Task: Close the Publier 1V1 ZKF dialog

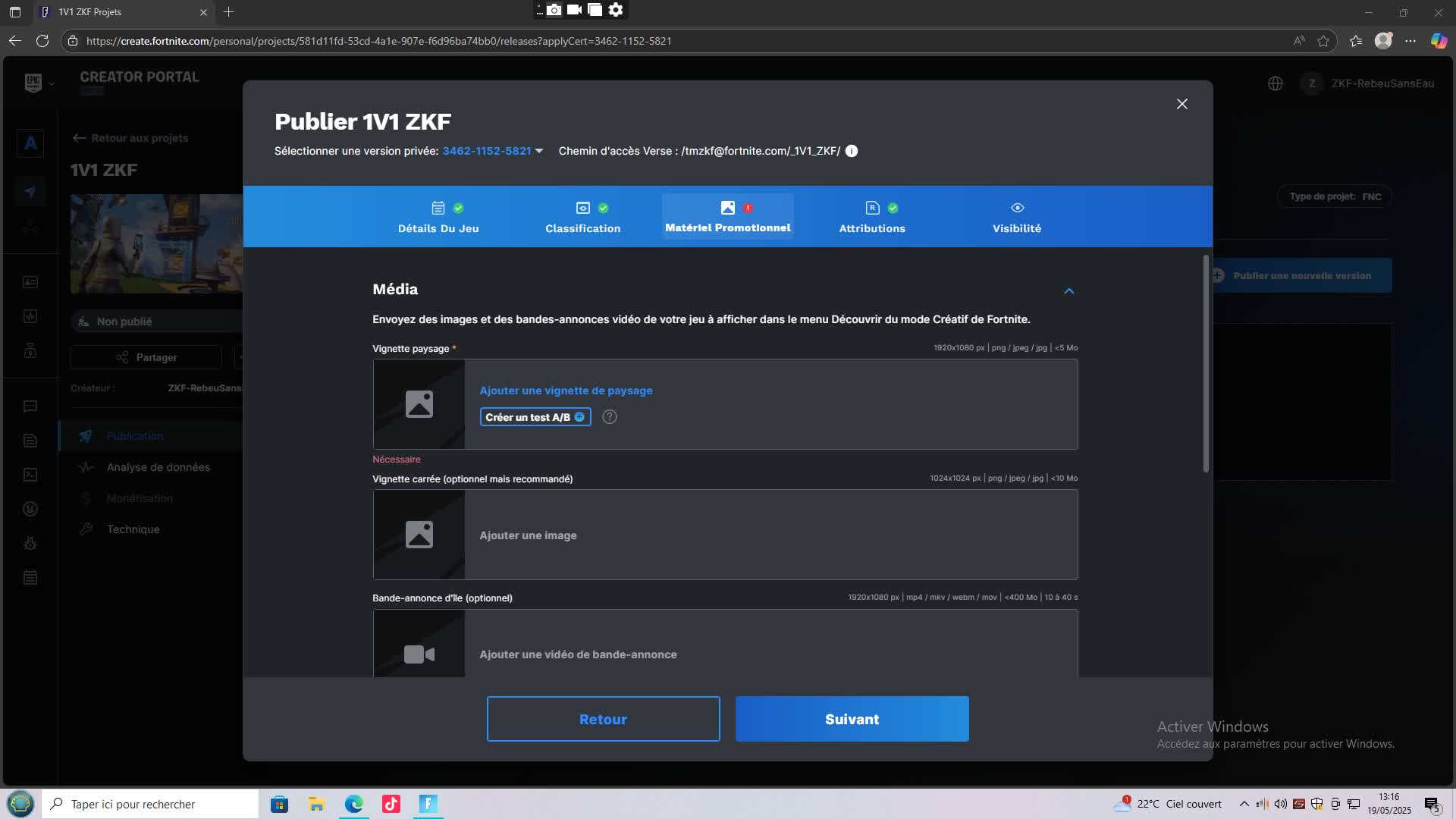Action: pos(1181,104)
